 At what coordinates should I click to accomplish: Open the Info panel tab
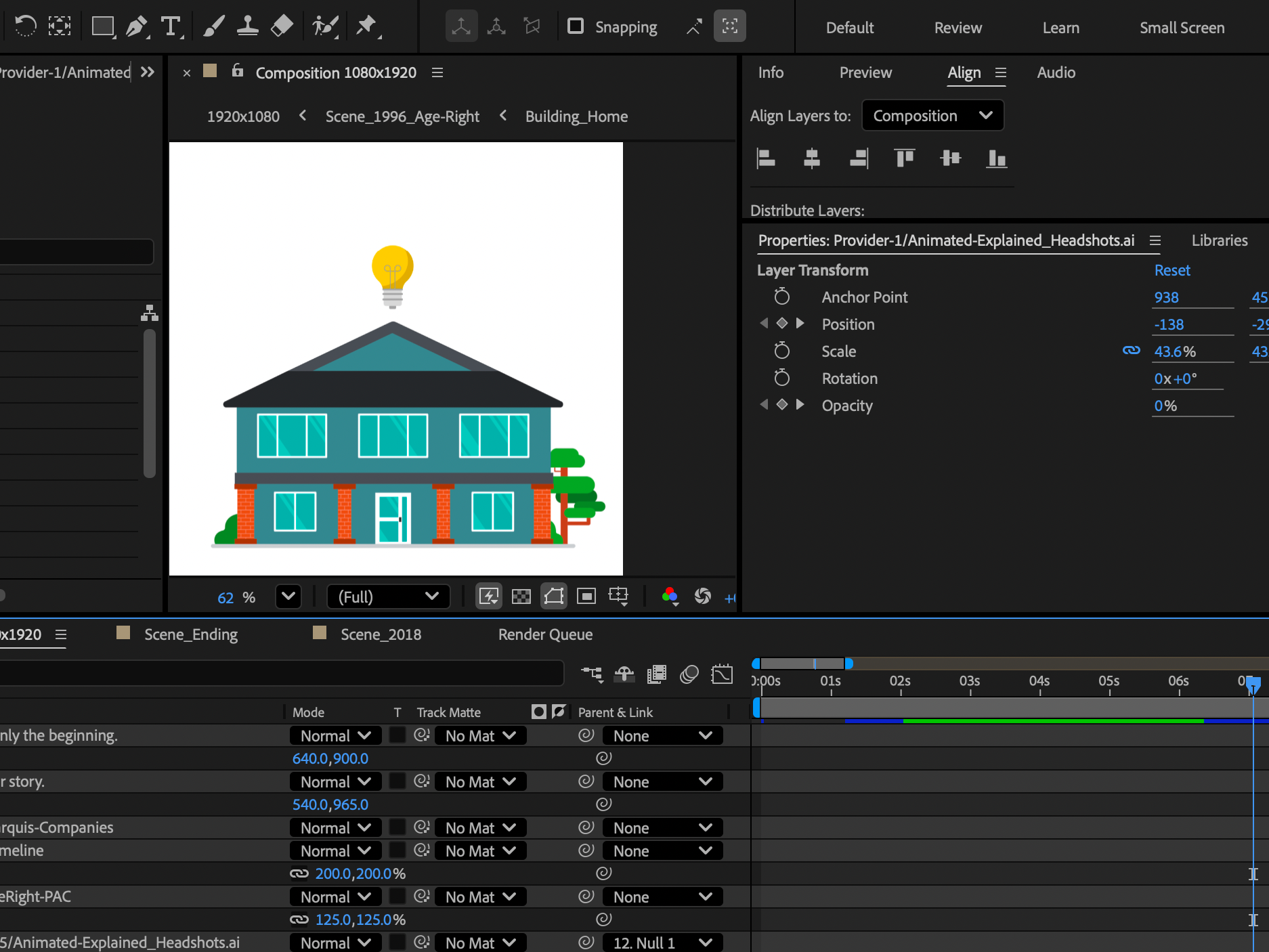click(771, 72)
